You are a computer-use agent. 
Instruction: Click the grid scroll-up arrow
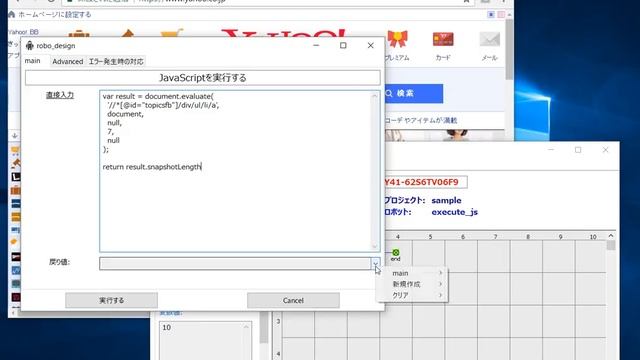611,236
